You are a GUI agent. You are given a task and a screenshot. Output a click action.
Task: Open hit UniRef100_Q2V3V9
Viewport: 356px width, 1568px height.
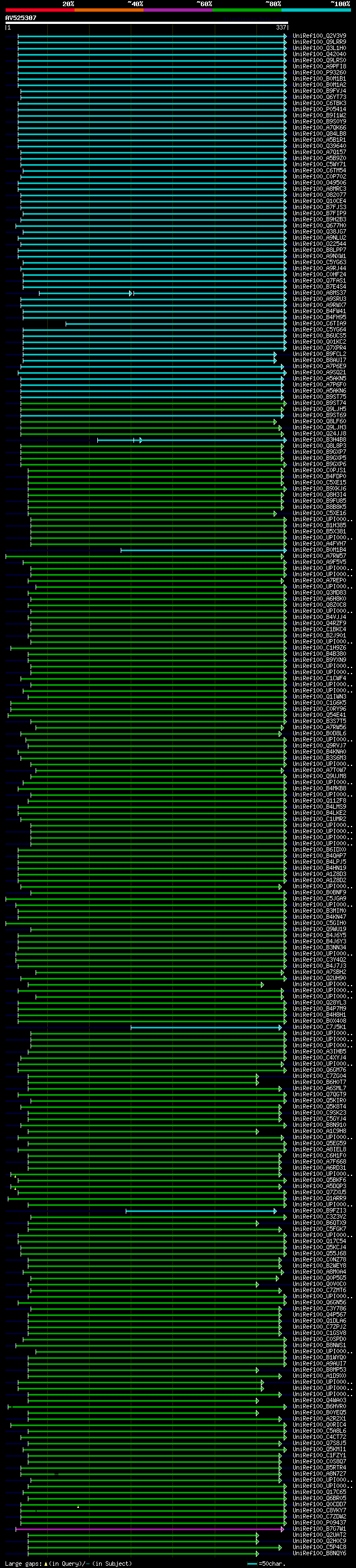coord(319,36)
